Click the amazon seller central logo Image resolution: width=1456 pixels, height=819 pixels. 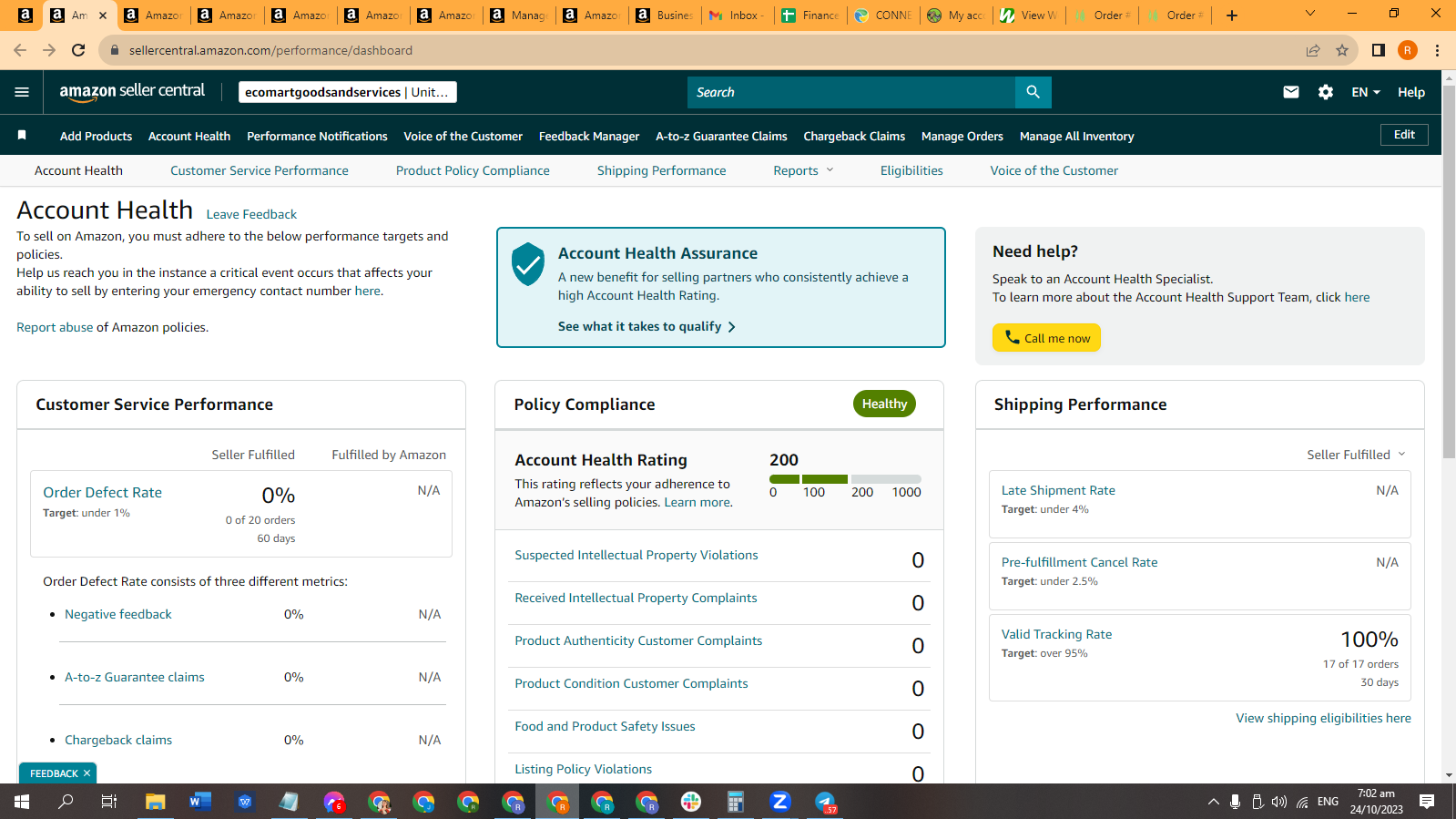point(132,91)
